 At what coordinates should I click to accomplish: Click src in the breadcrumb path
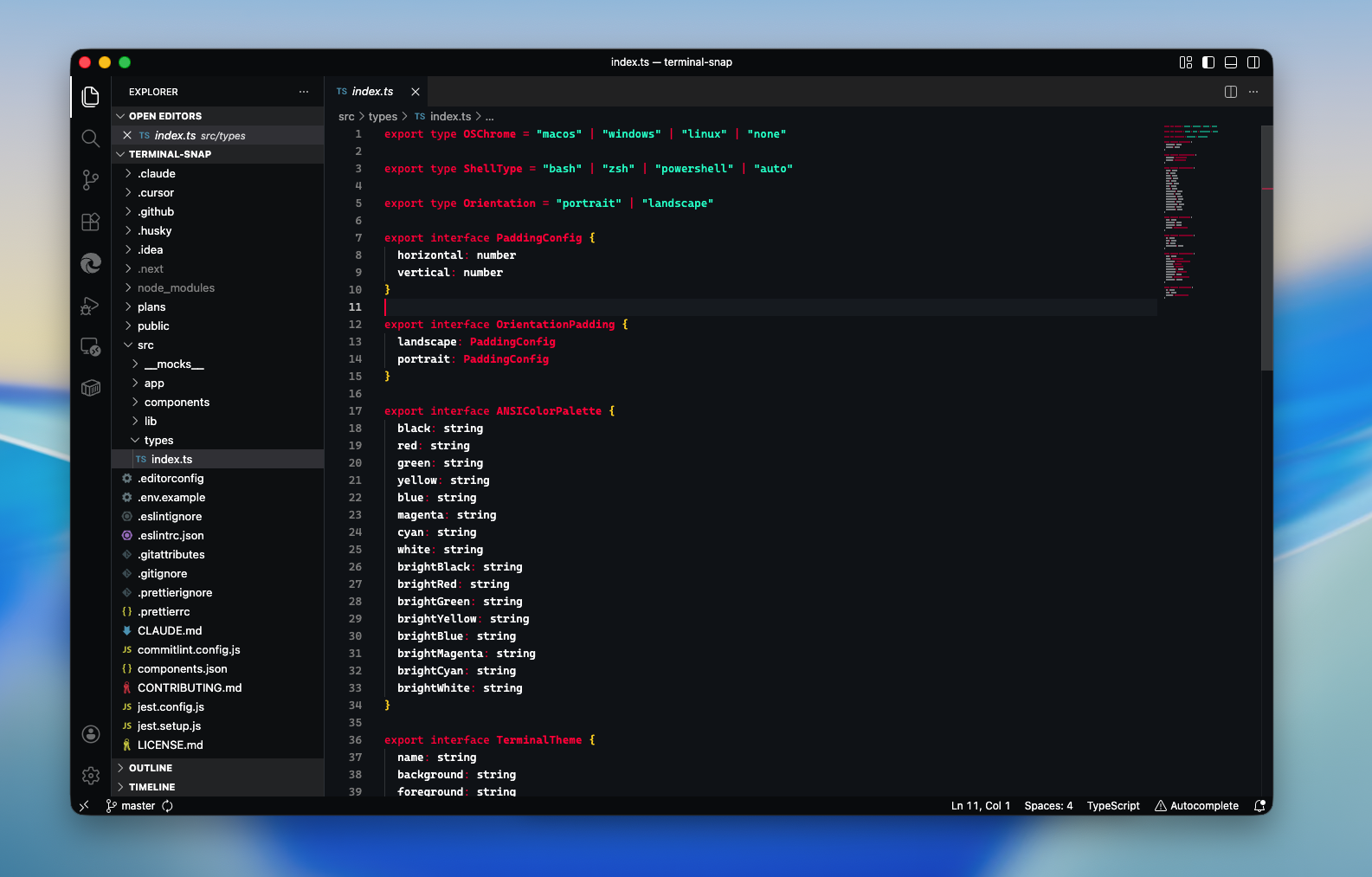point(346,117)
